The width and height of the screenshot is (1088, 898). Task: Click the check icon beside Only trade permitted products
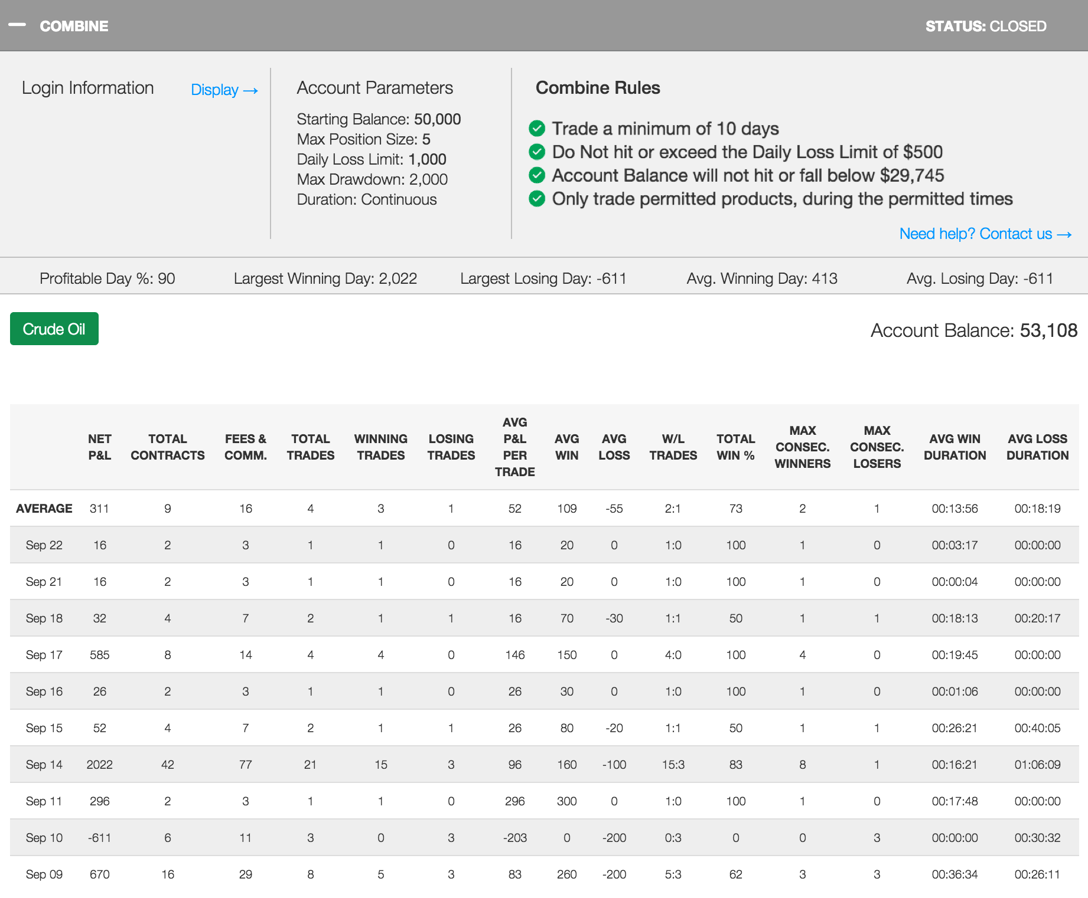(x=537, y=198)
